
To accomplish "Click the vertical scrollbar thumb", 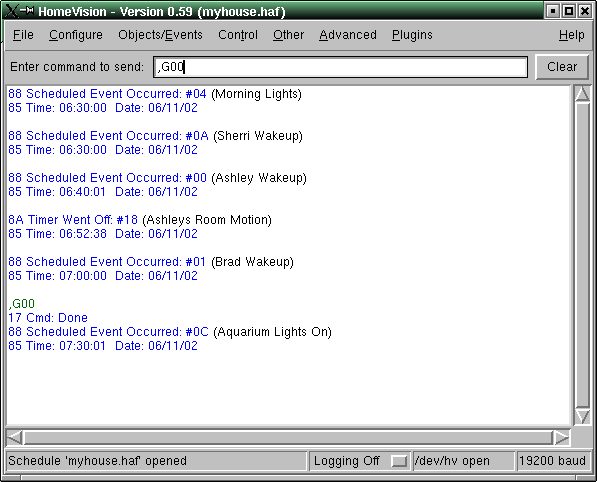I will pyautogui.click(x=582, y=255).
